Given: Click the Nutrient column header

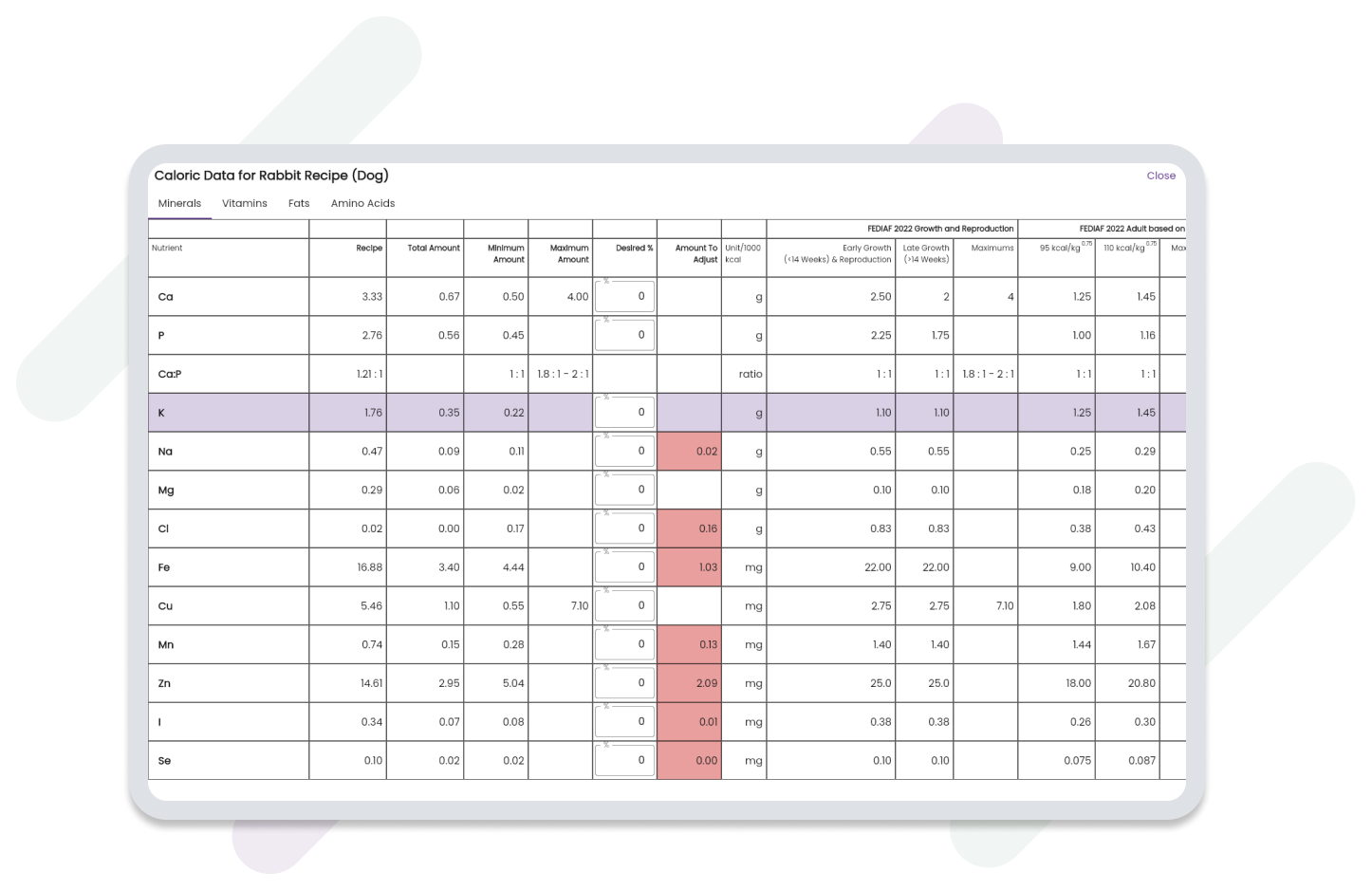Looking at the screenshot, I should point(167,249).
